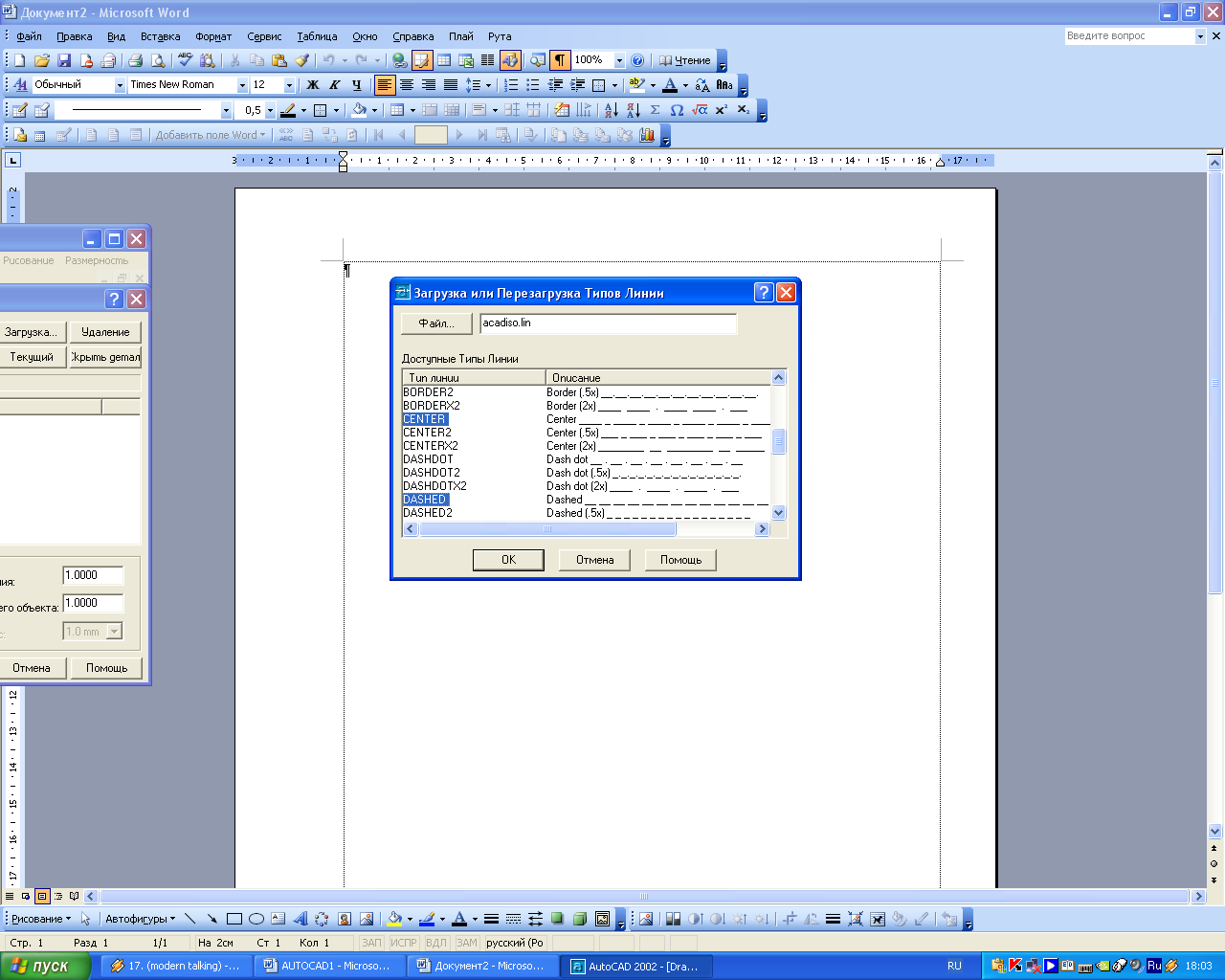
Task: Insert a text box from Drawing toolbar
Action: pos(278,919)
